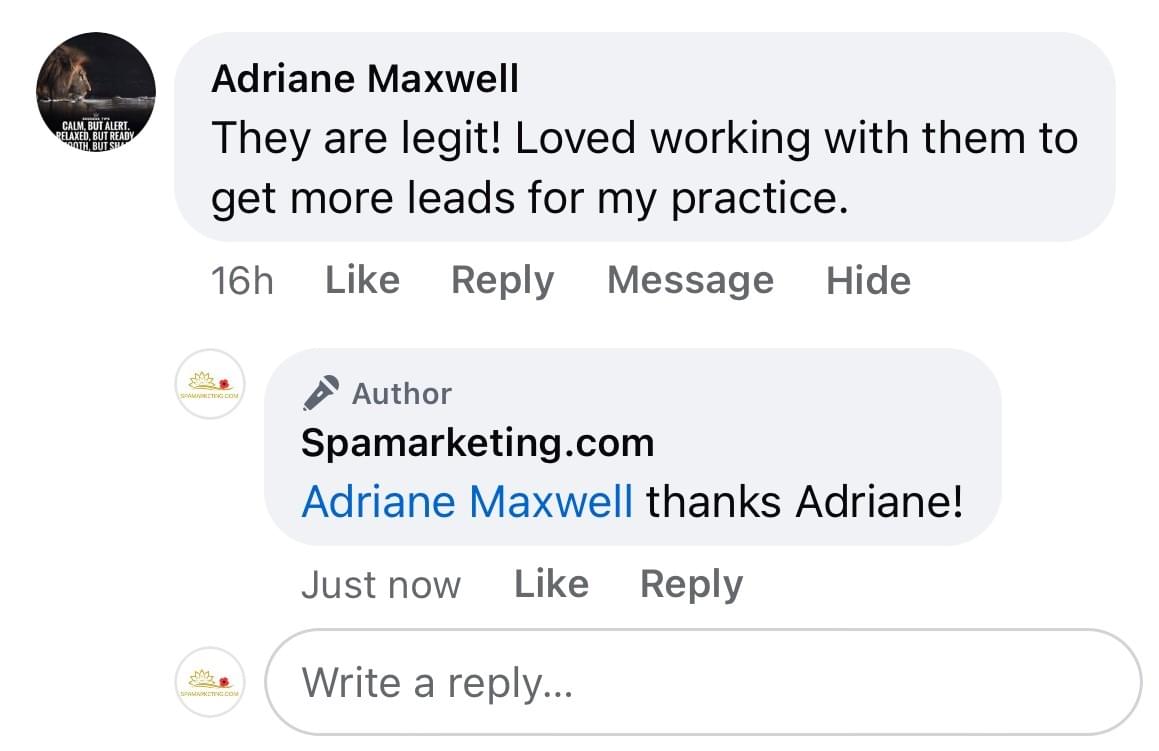Open the blue Adriane Maxwell mention
This screenshot has height=751, width=1159.
467,501
